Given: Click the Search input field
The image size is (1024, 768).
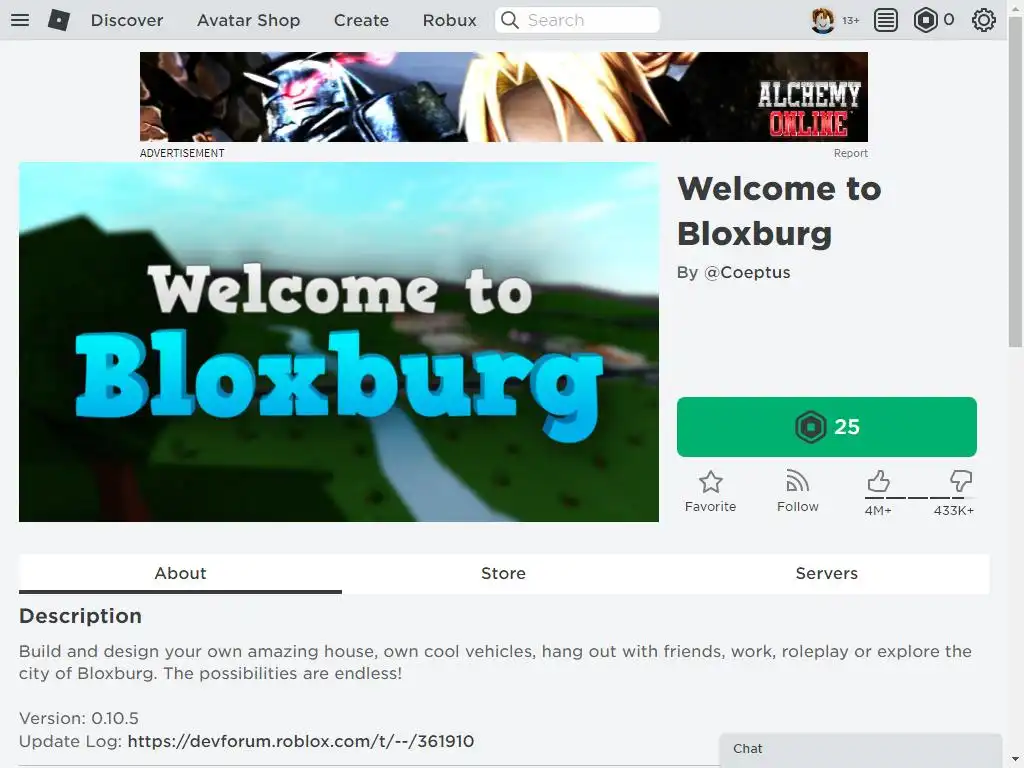Looking at the screenshot, I should click(x=577, y=20).
